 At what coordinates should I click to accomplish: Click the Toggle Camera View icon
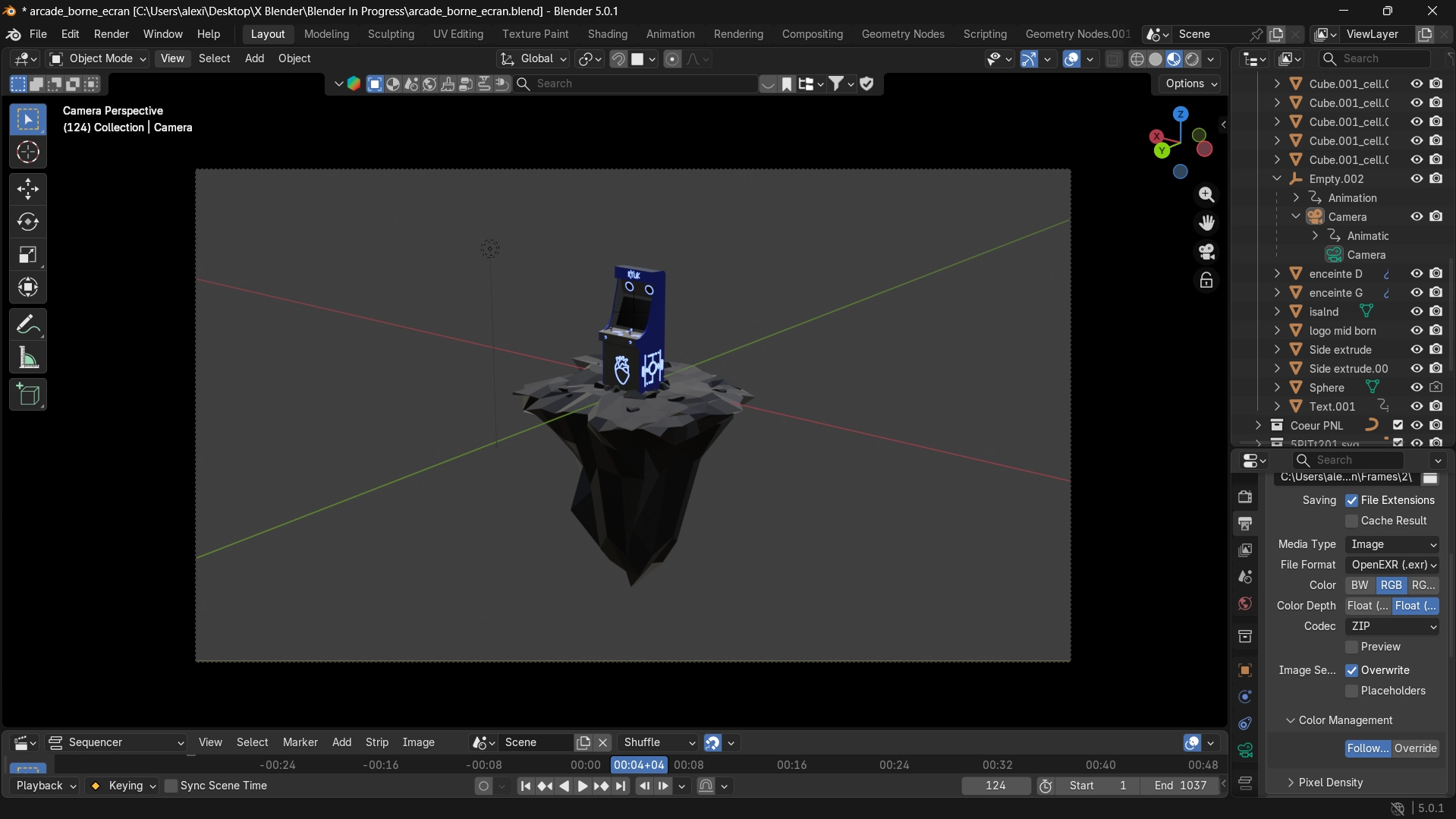[1206, 251]
